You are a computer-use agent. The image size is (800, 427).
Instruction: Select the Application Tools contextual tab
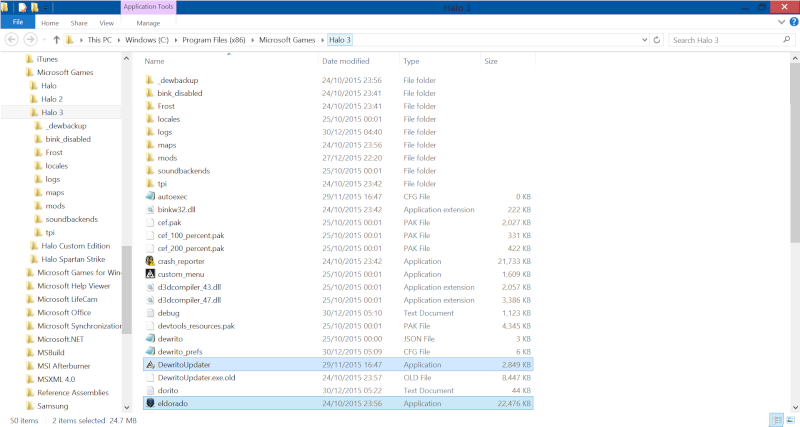148,7
